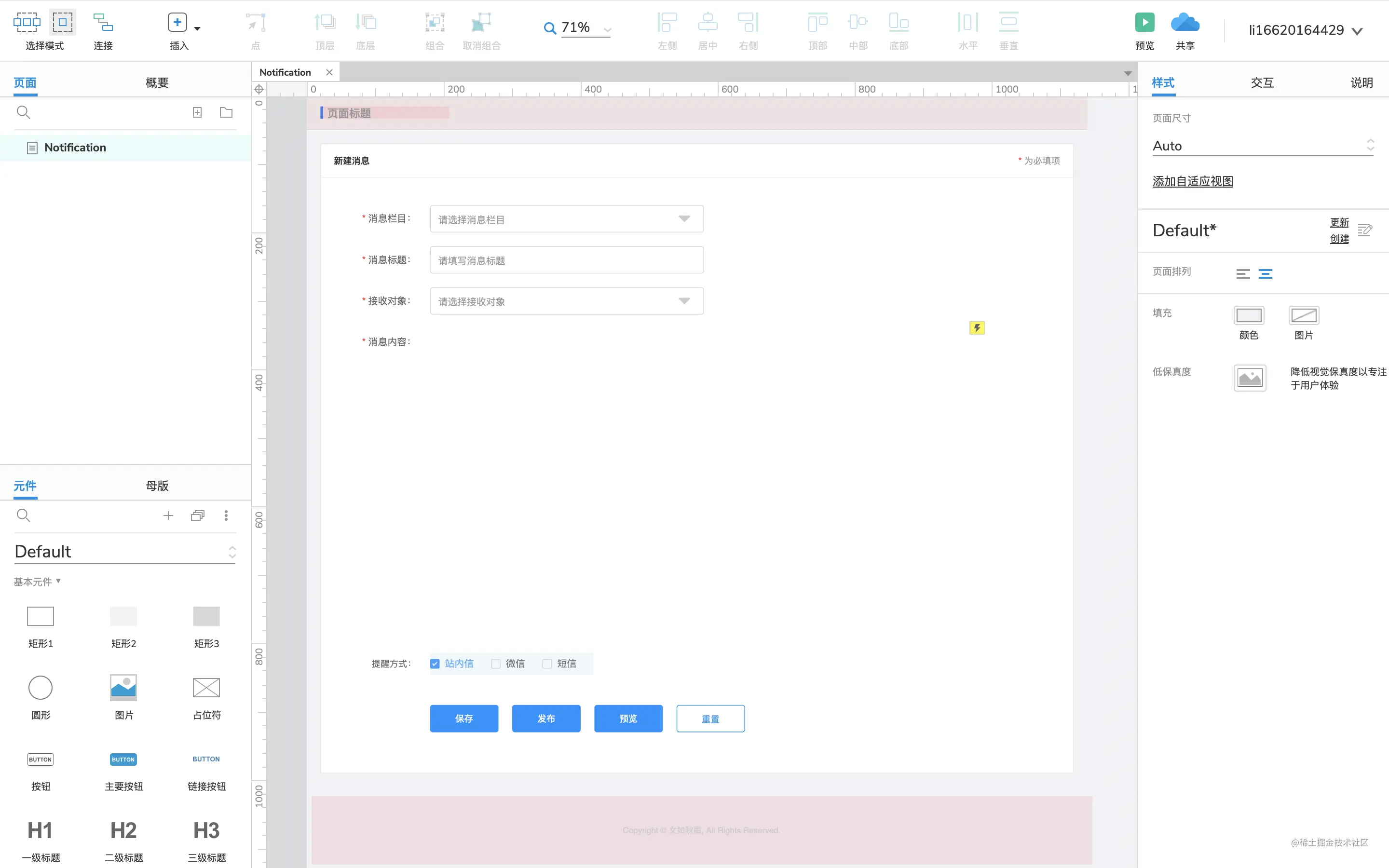
Task: Click the 添加自适应视图 link
Action: [x=1193, y=181]
